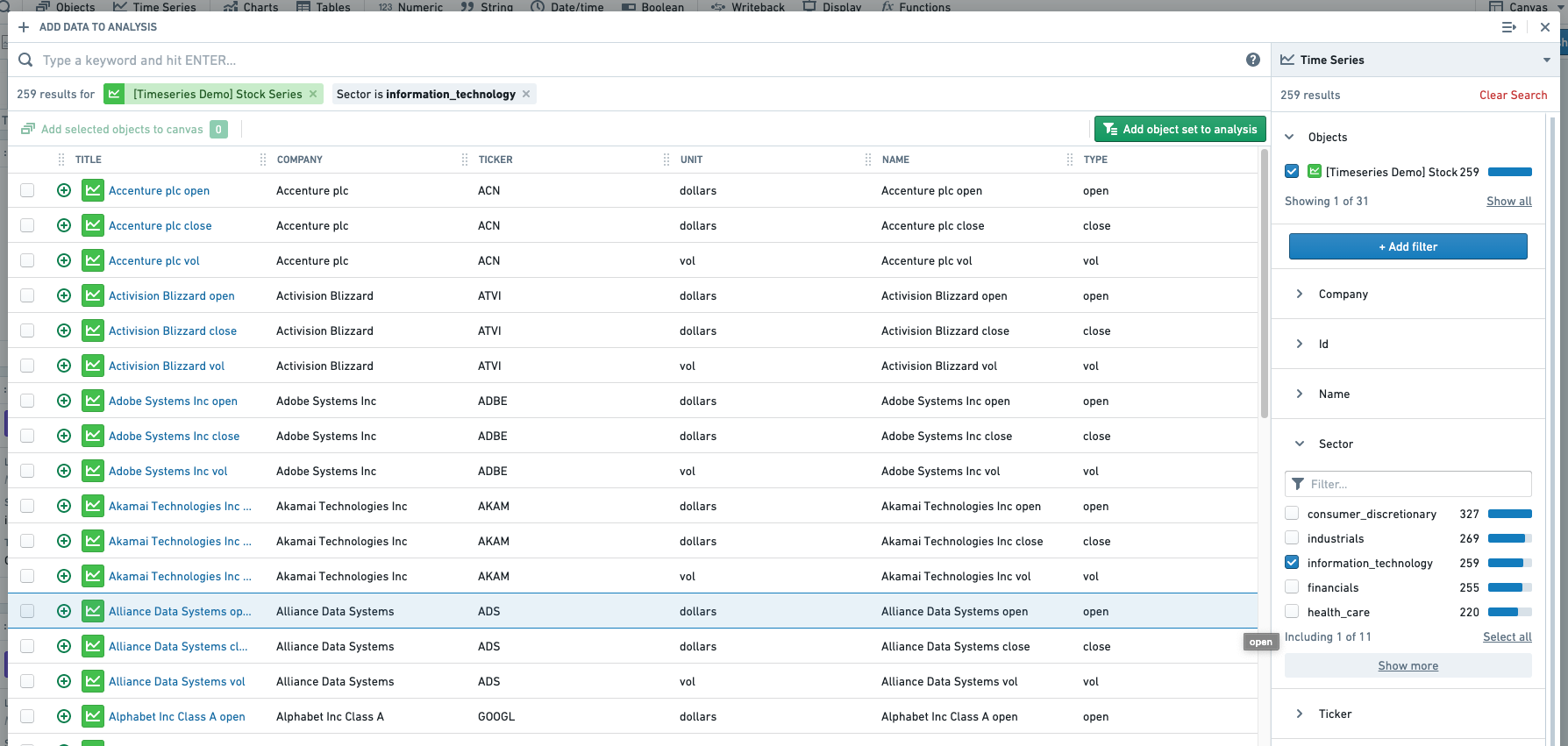Uncheck the Timeseries Demo Stock object checkbox
1568x746 pixels.
pos(1292,172)
